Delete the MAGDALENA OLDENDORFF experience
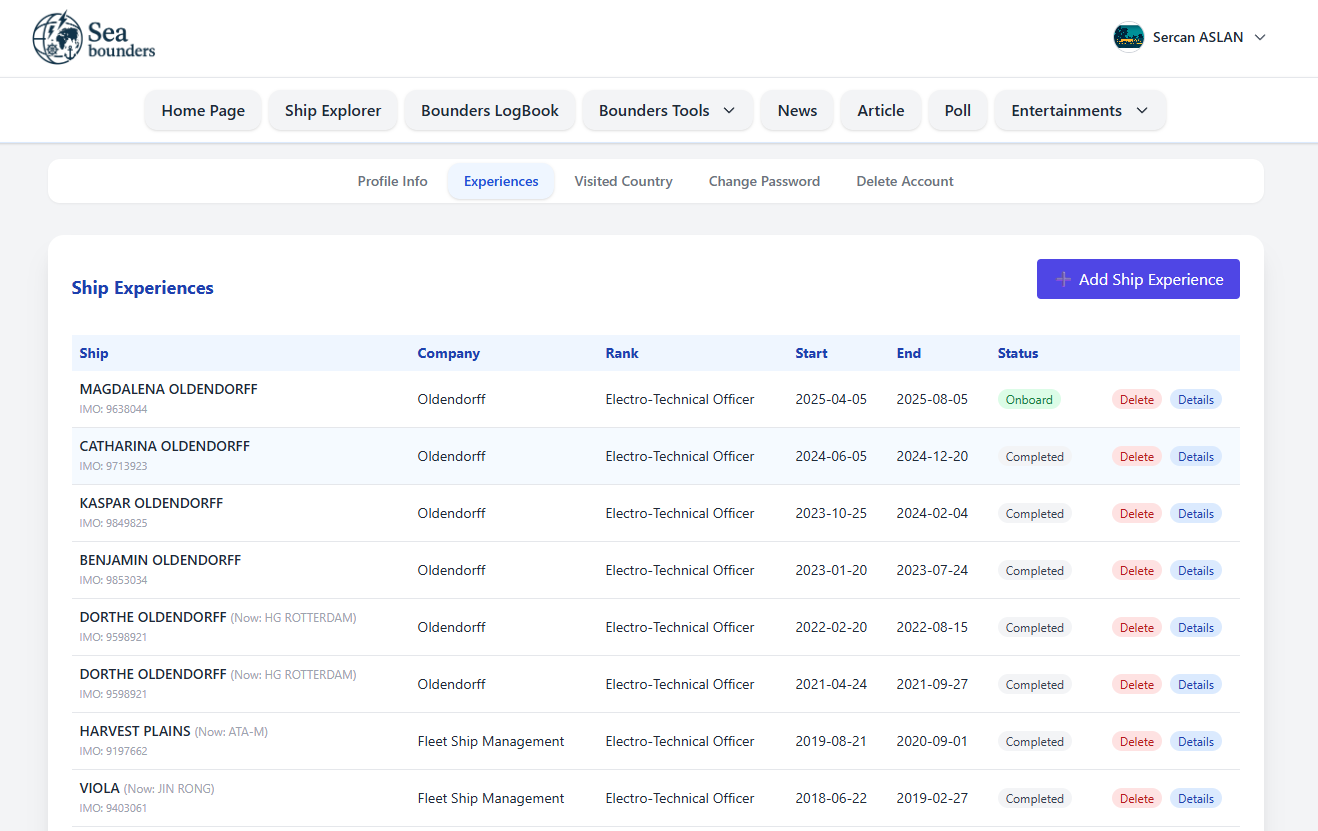This screenshot has width=1318, height=831. [x=1136, y=400]
